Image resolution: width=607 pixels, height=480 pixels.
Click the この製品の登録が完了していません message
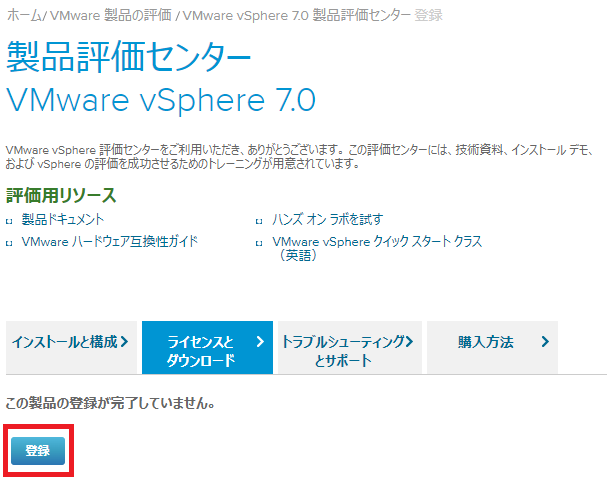[110, 403]
